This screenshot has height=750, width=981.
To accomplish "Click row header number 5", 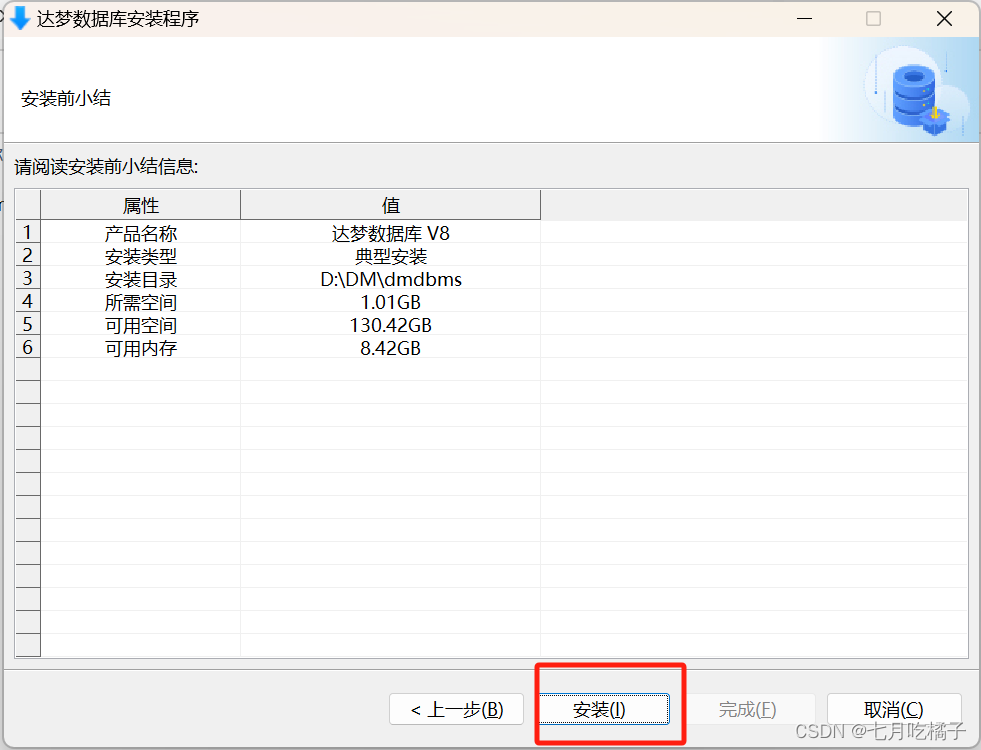I will (x=28, y=325).
